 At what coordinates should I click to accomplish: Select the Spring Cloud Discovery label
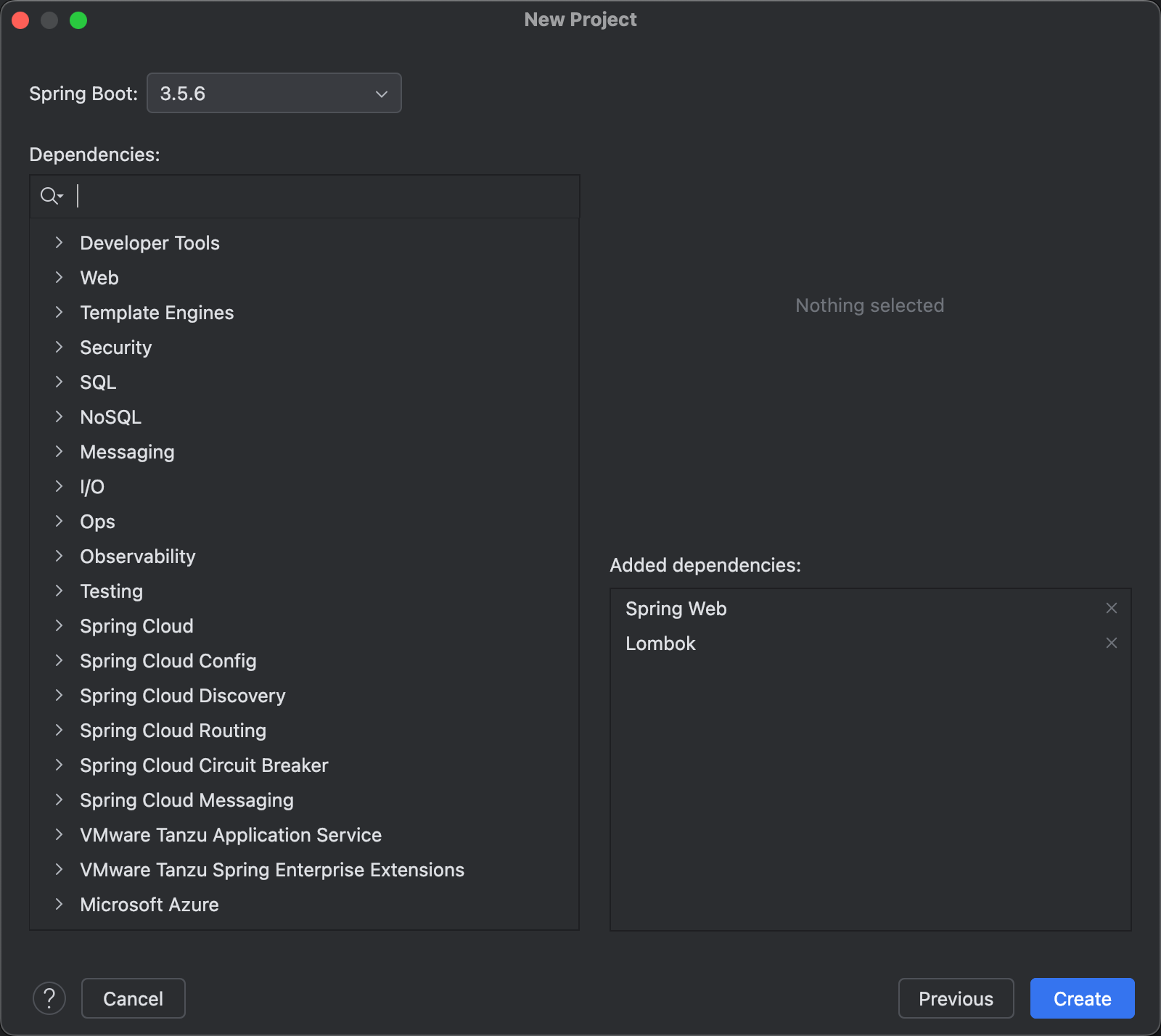point(183,696)
